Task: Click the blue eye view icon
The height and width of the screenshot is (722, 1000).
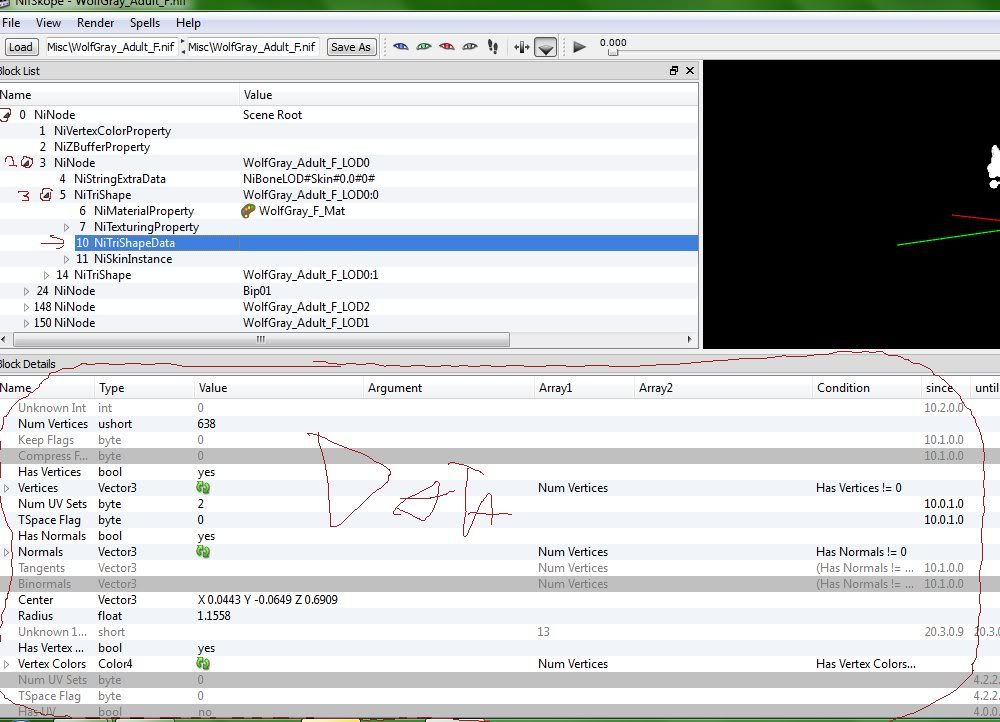Action: click(x=401, y=47)
